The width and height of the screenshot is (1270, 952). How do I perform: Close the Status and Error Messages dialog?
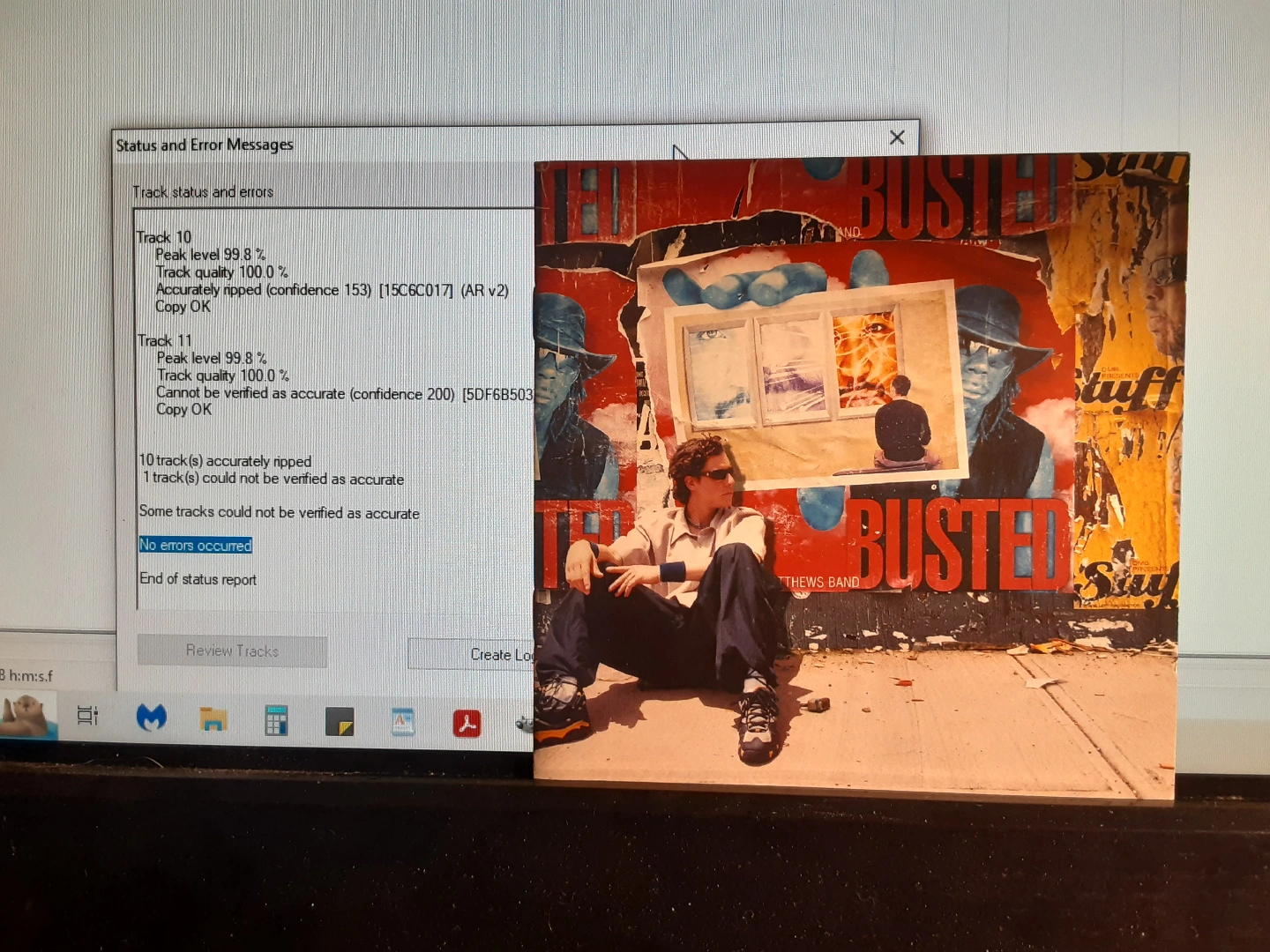(x=897, y=138)
